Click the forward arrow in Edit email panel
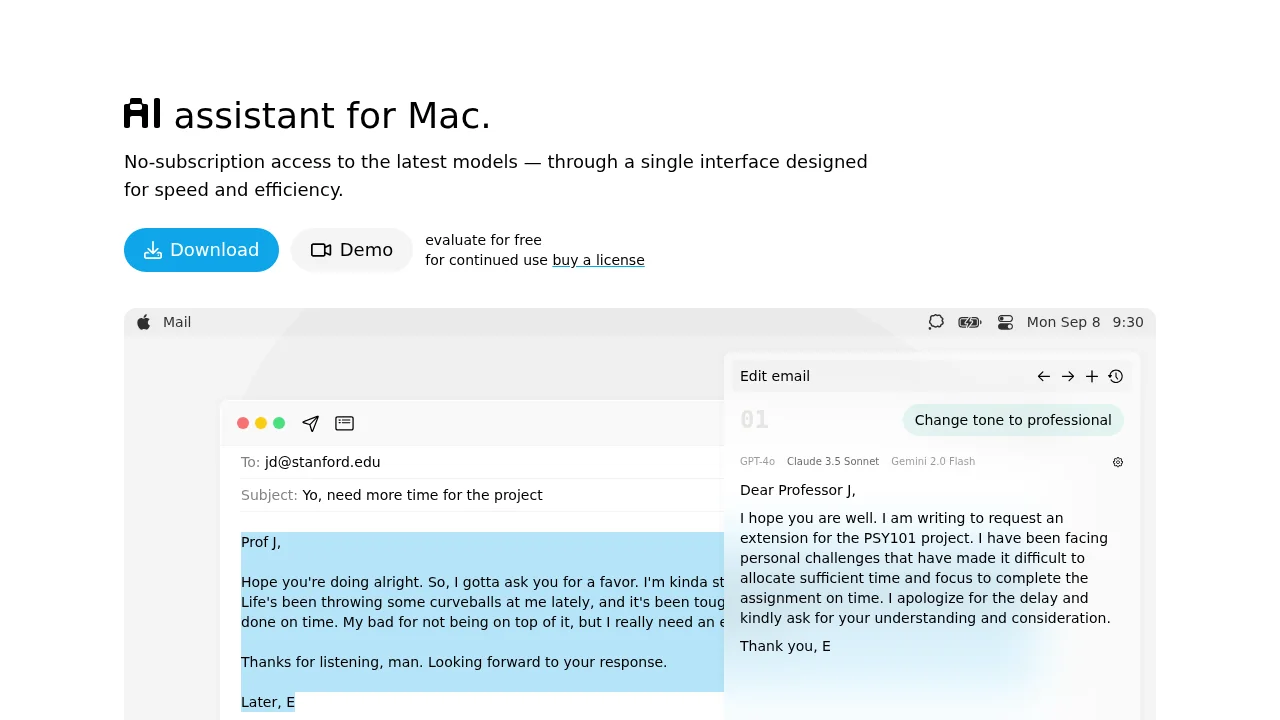This screenshot has width=1280, height=720. click(1068, 376)
